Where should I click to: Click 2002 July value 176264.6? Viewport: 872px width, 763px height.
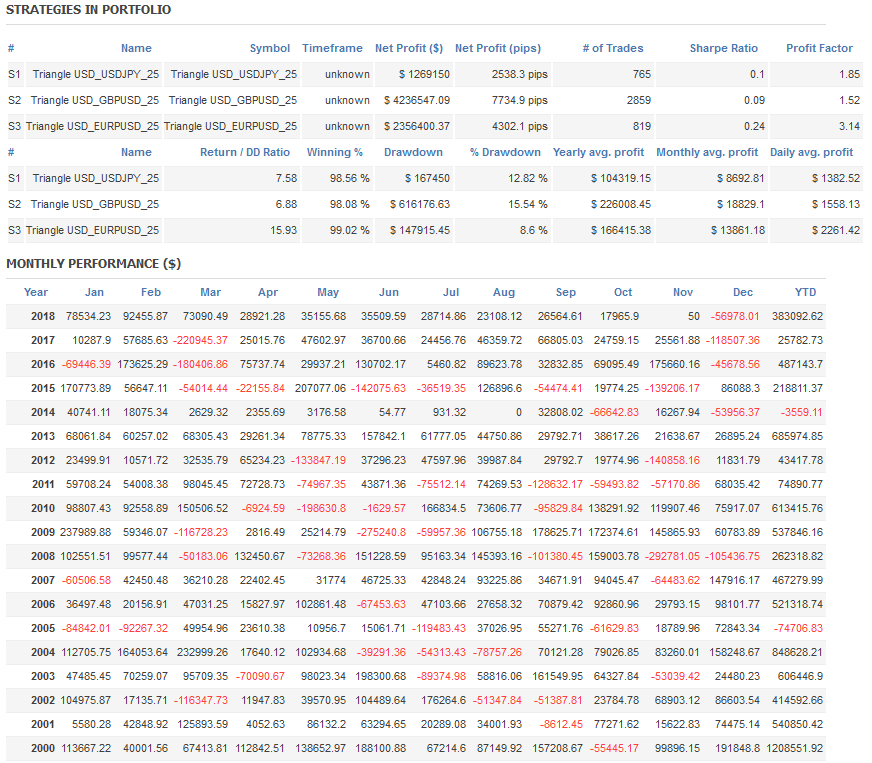point(443,701)
